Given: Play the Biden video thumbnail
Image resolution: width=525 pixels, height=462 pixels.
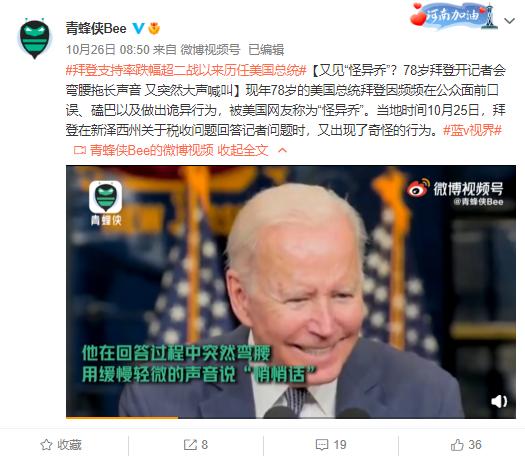Looking at the screenshot, I should 291,292.
